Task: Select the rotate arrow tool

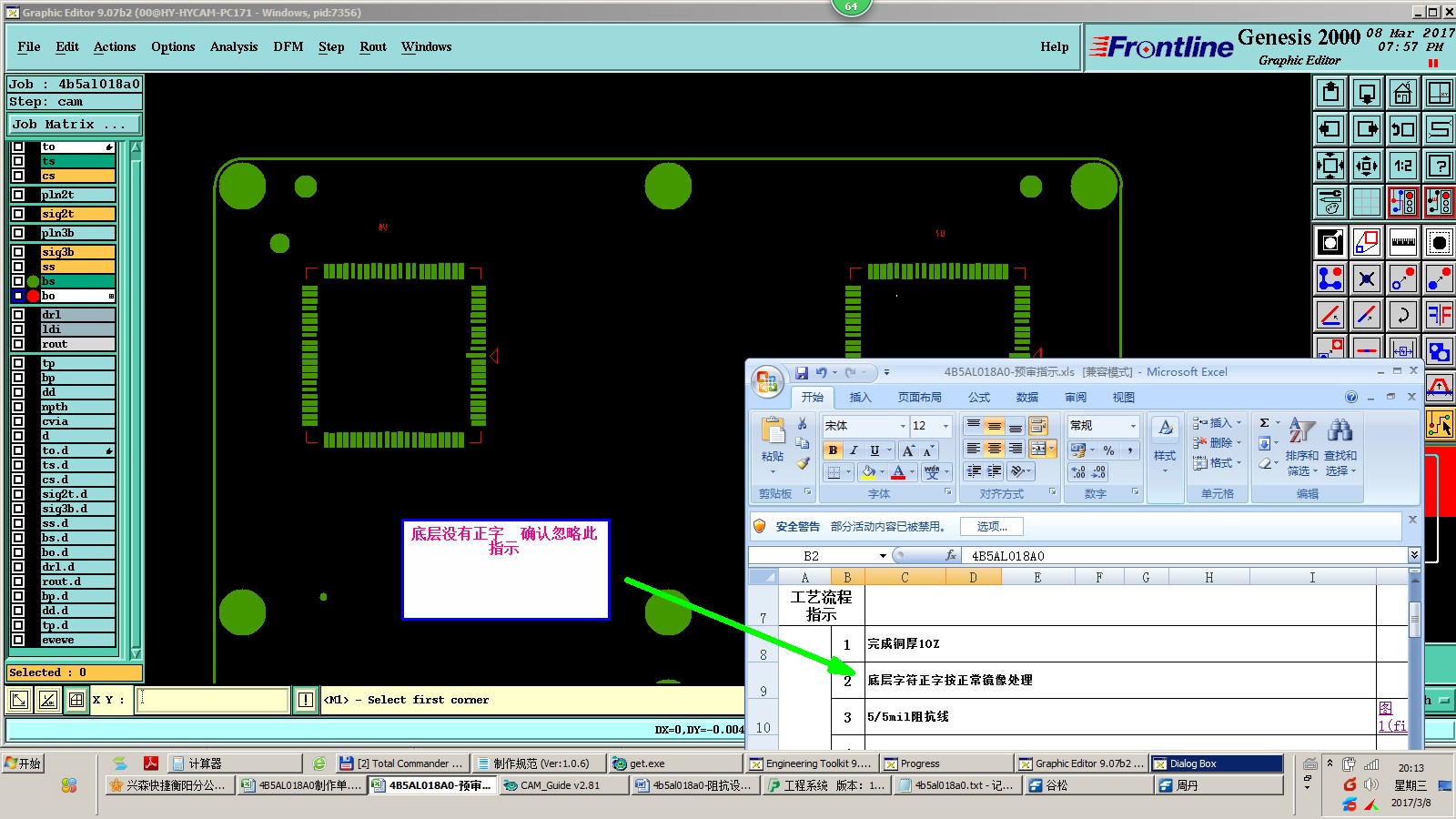Action: (1403, 315)
